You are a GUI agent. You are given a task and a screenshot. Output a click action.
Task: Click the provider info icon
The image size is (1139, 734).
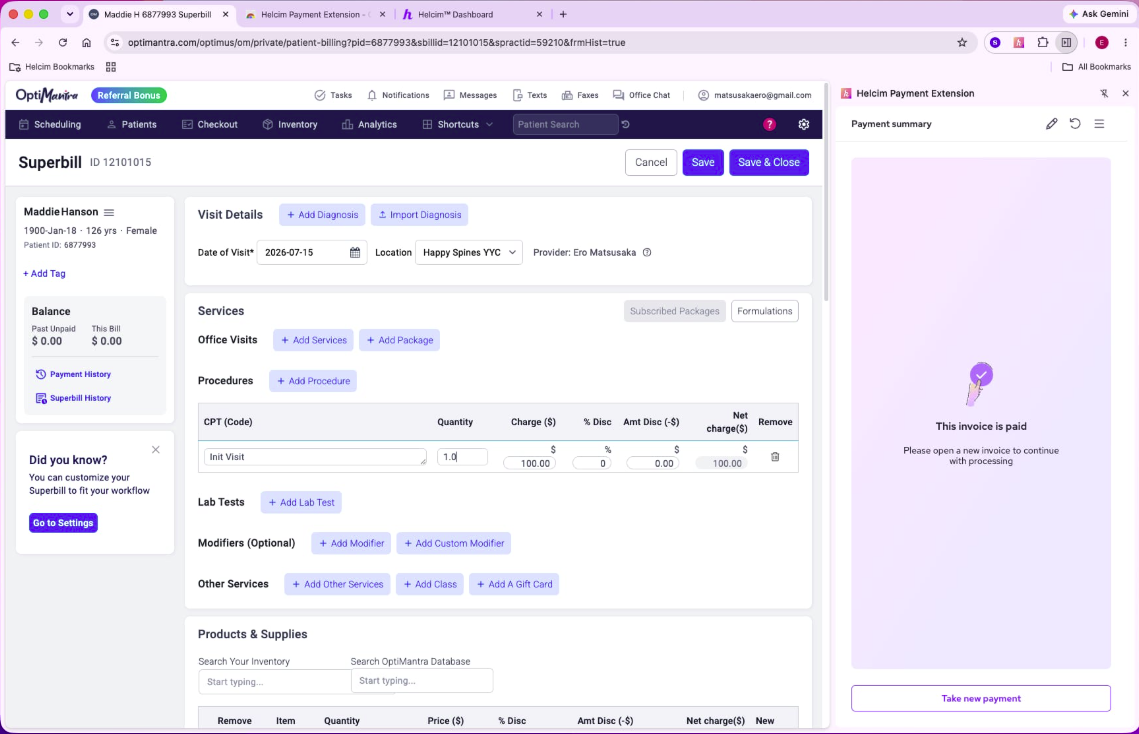646,253
